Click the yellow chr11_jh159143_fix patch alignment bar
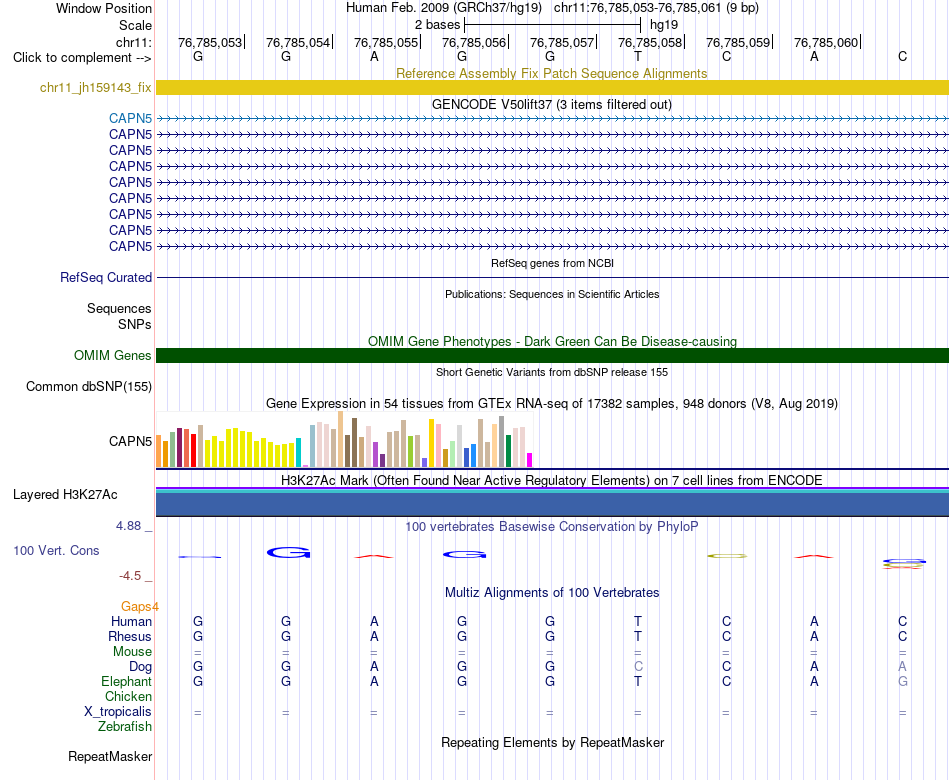This screenshot has width=950, height=780. 552,87
